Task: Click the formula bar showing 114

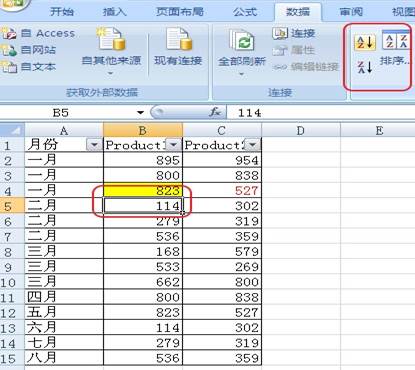Action: click(x=321, y=113)
